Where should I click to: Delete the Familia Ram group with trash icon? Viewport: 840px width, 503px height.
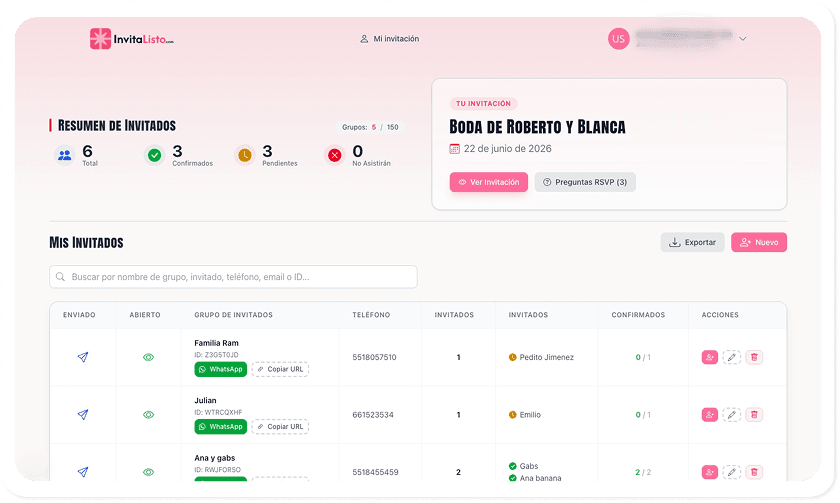coord(755,357)
